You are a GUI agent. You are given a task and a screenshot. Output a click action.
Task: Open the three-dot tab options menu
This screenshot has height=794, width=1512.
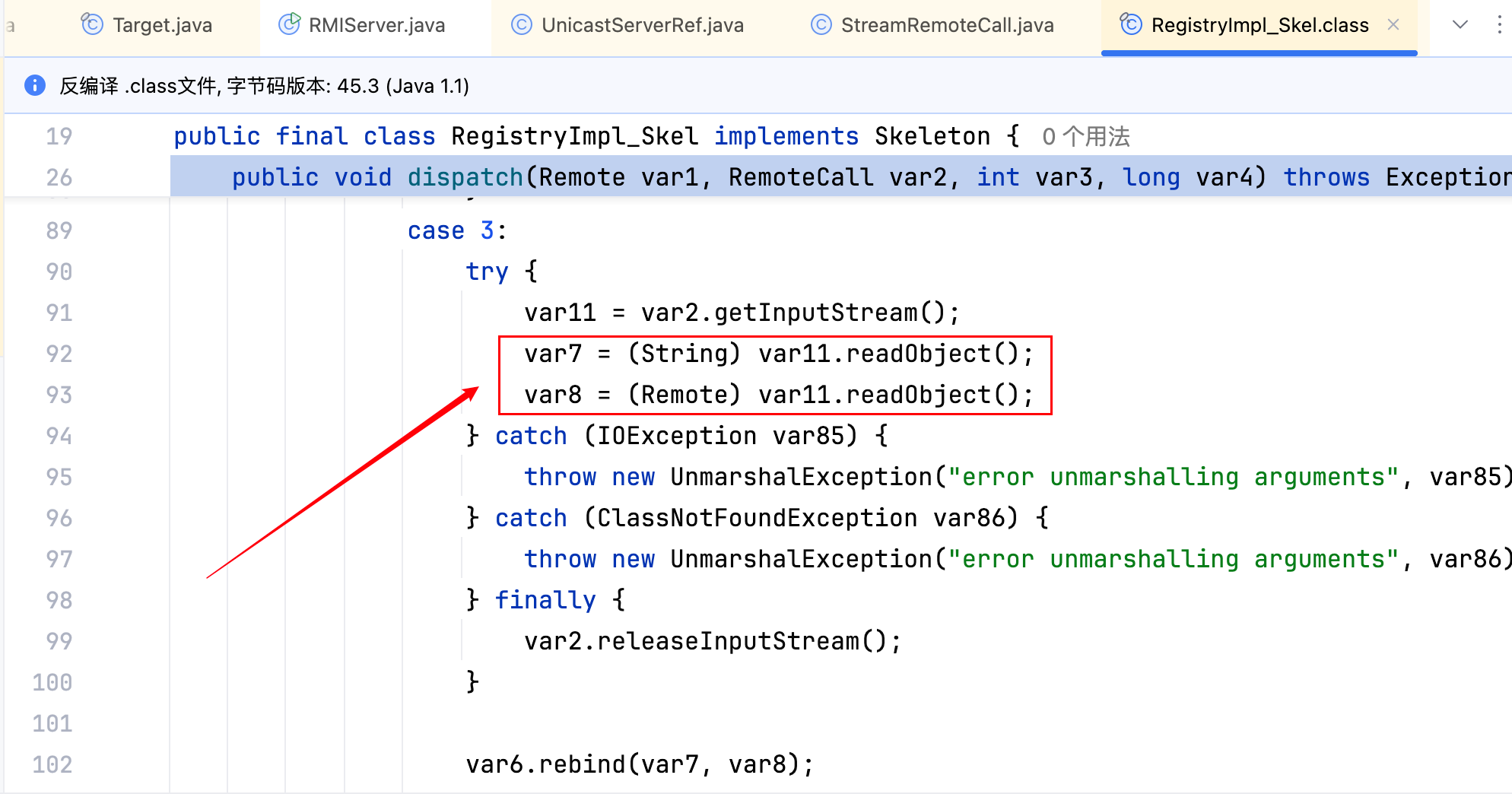point(1499,25)
